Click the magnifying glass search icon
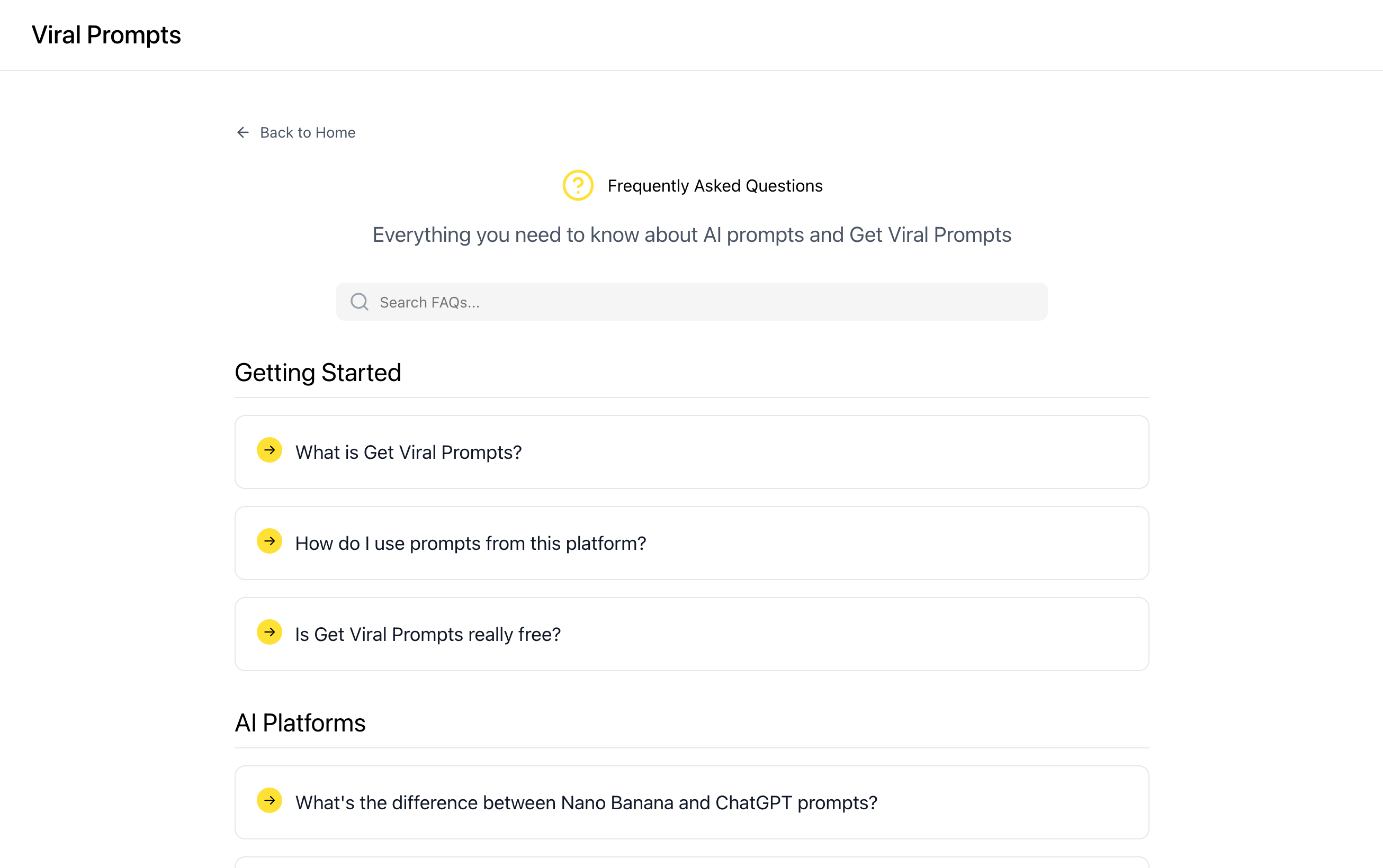This screenshot has width=1383, height=868. [x=360, y=302]
